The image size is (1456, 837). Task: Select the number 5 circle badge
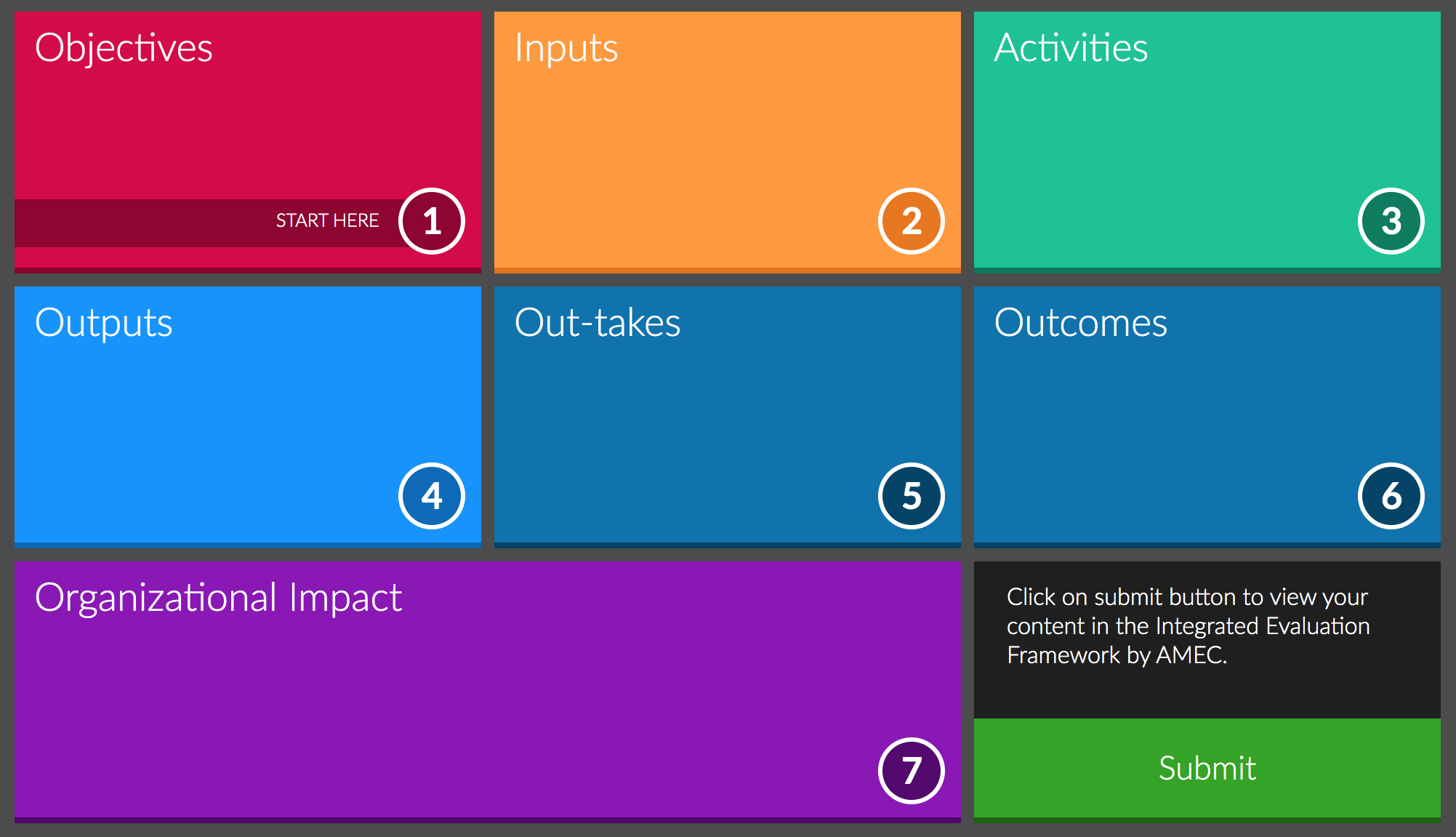(x=912, y=496)
